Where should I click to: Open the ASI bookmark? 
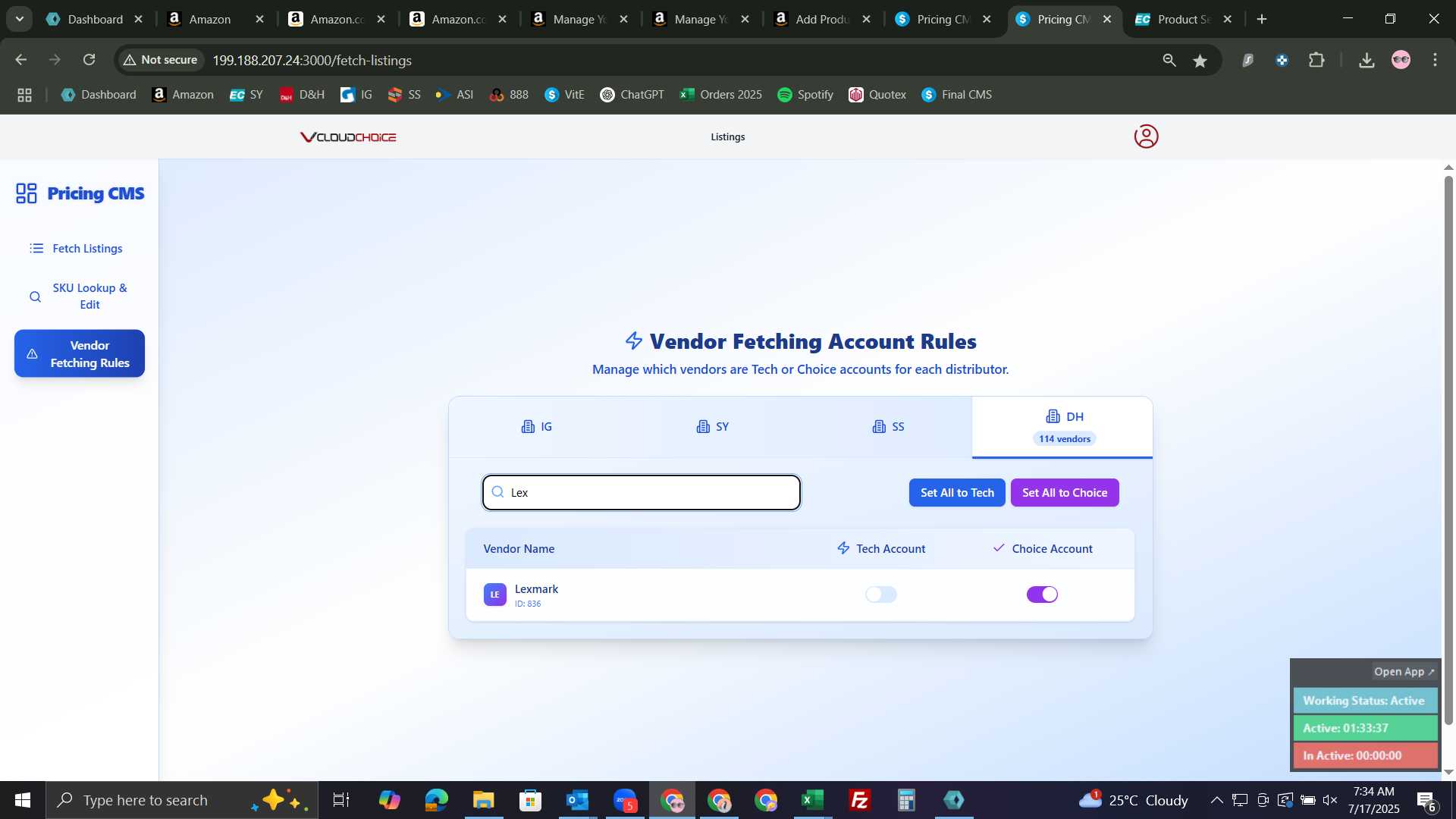click(x=454, y=95)
